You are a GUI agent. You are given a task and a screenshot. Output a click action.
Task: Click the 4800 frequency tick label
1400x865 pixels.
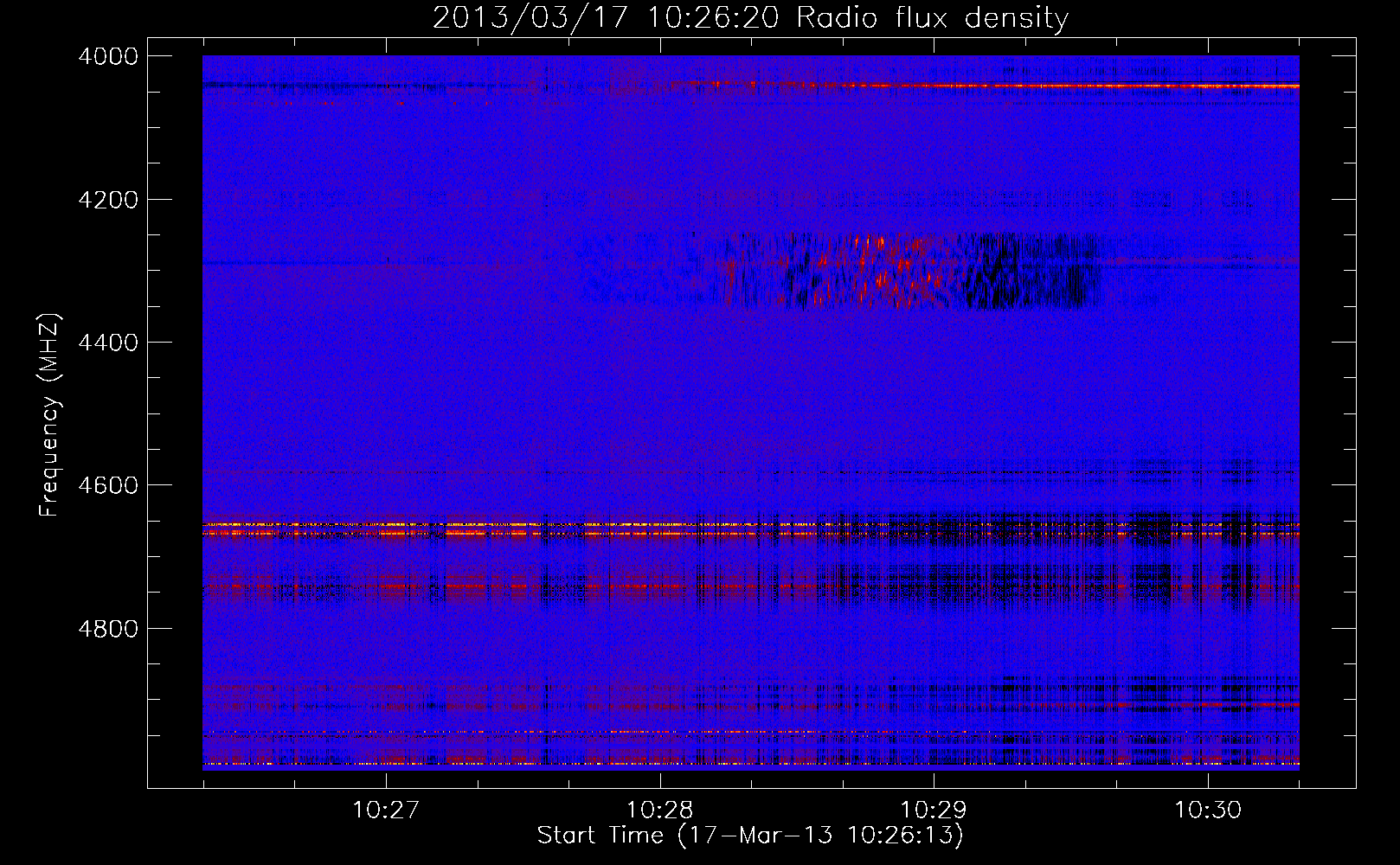pyautogui.click(x=108, y=628)
